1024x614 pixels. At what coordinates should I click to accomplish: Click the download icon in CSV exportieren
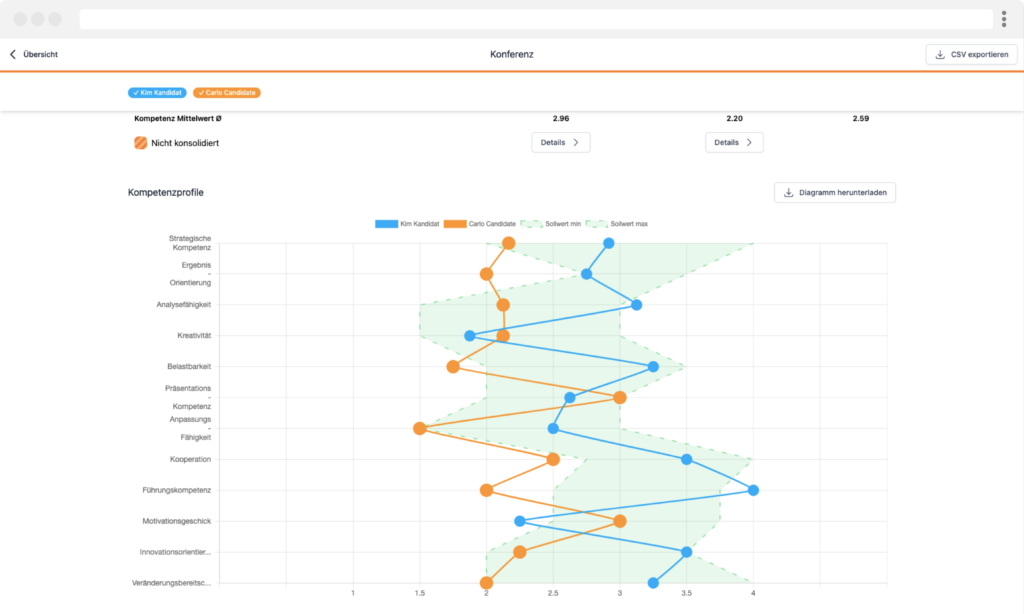point(940,54)
